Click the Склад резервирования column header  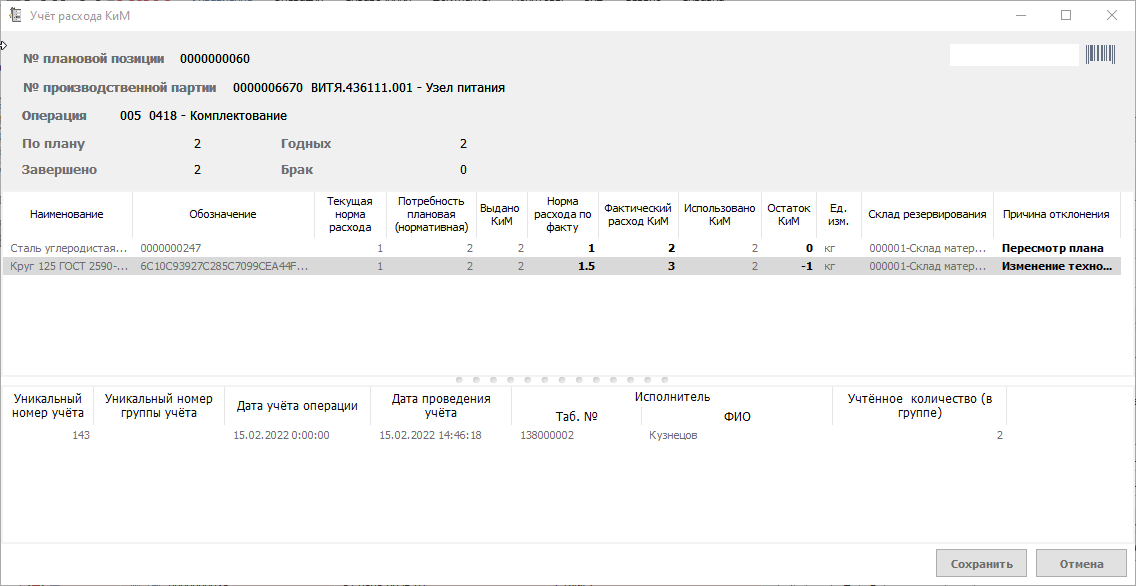[x=926, y=214]
